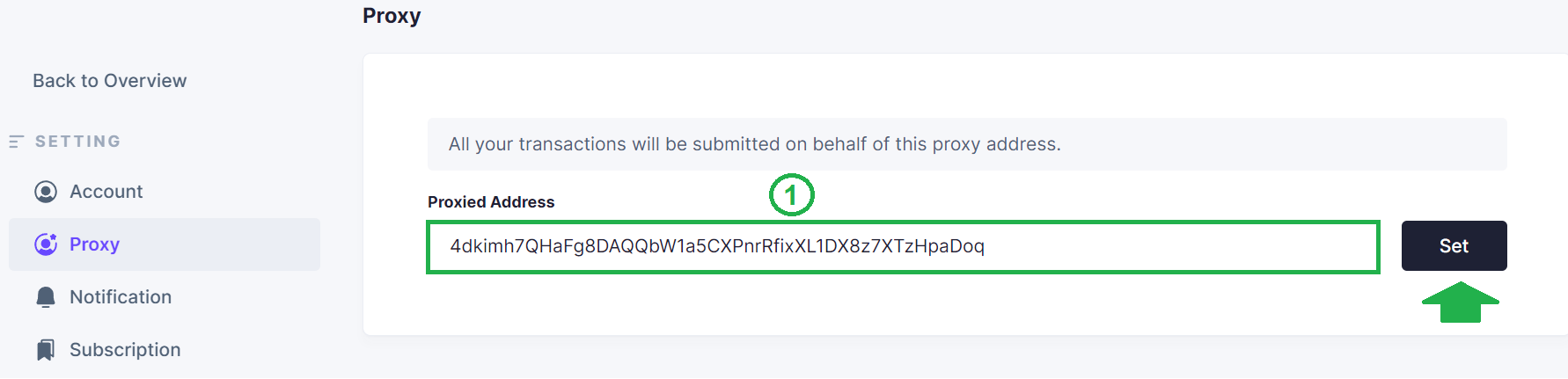This screenshot has width=1568, height=379.
Task: Open the Subscription settings label
Action: pyautogui.click(x=125, y=350)
